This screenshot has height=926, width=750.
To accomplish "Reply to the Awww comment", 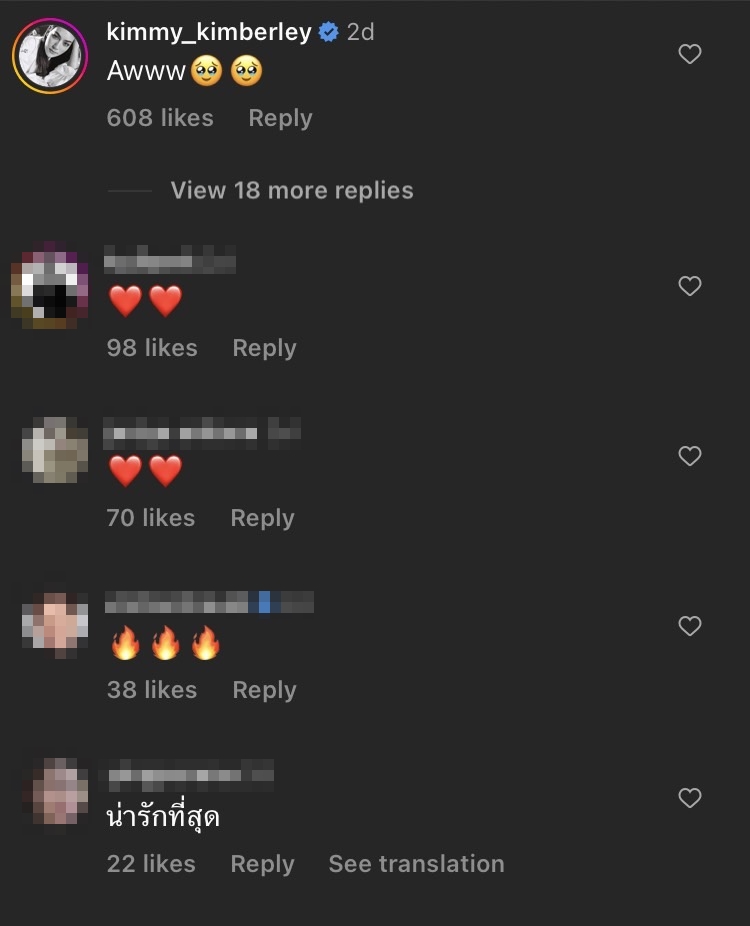I will click(280, 118).
